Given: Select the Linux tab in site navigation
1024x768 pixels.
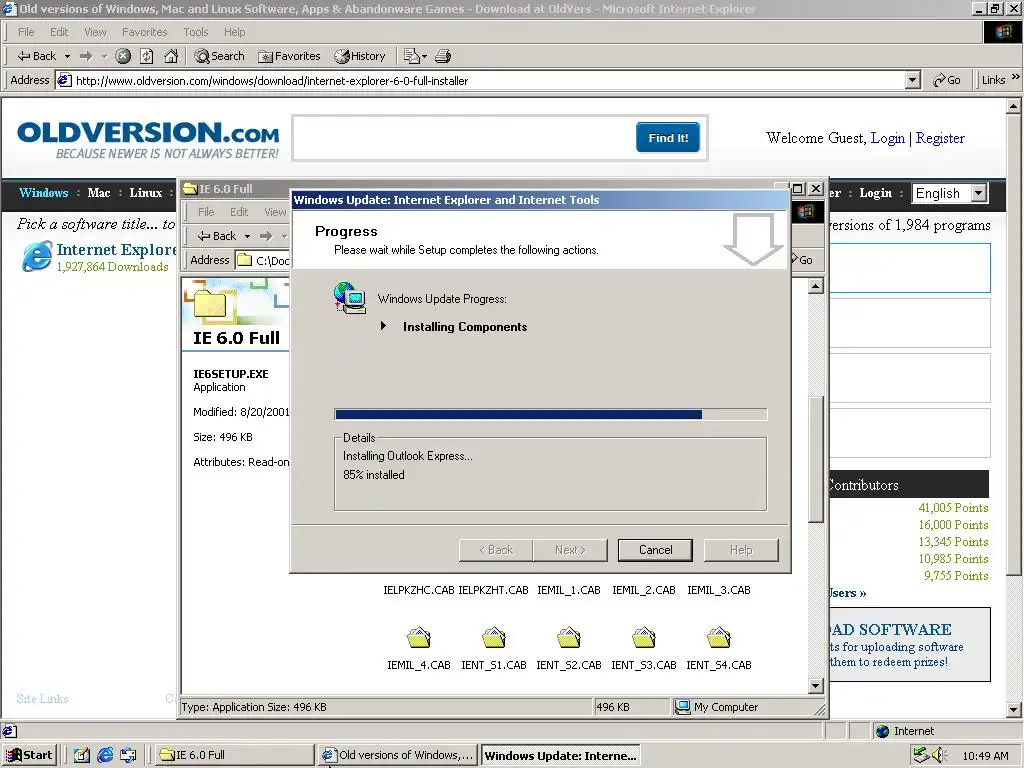Looking at the screenshot, I should click(x=146, y=193).
